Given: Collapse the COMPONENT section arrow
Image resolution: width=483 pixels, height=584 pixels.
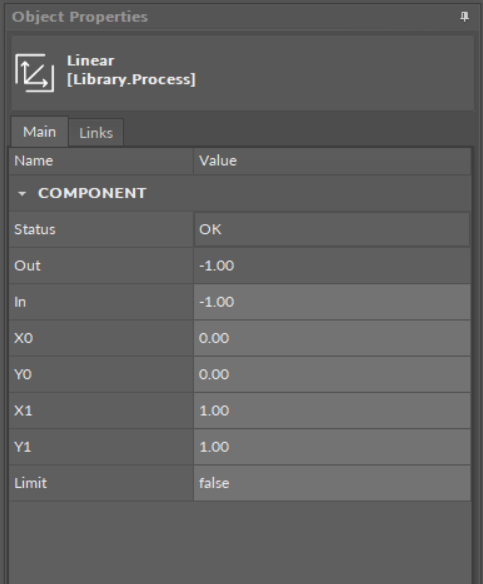Looking at the screenshot, I should pyautogui.click(x=22, y=194).
